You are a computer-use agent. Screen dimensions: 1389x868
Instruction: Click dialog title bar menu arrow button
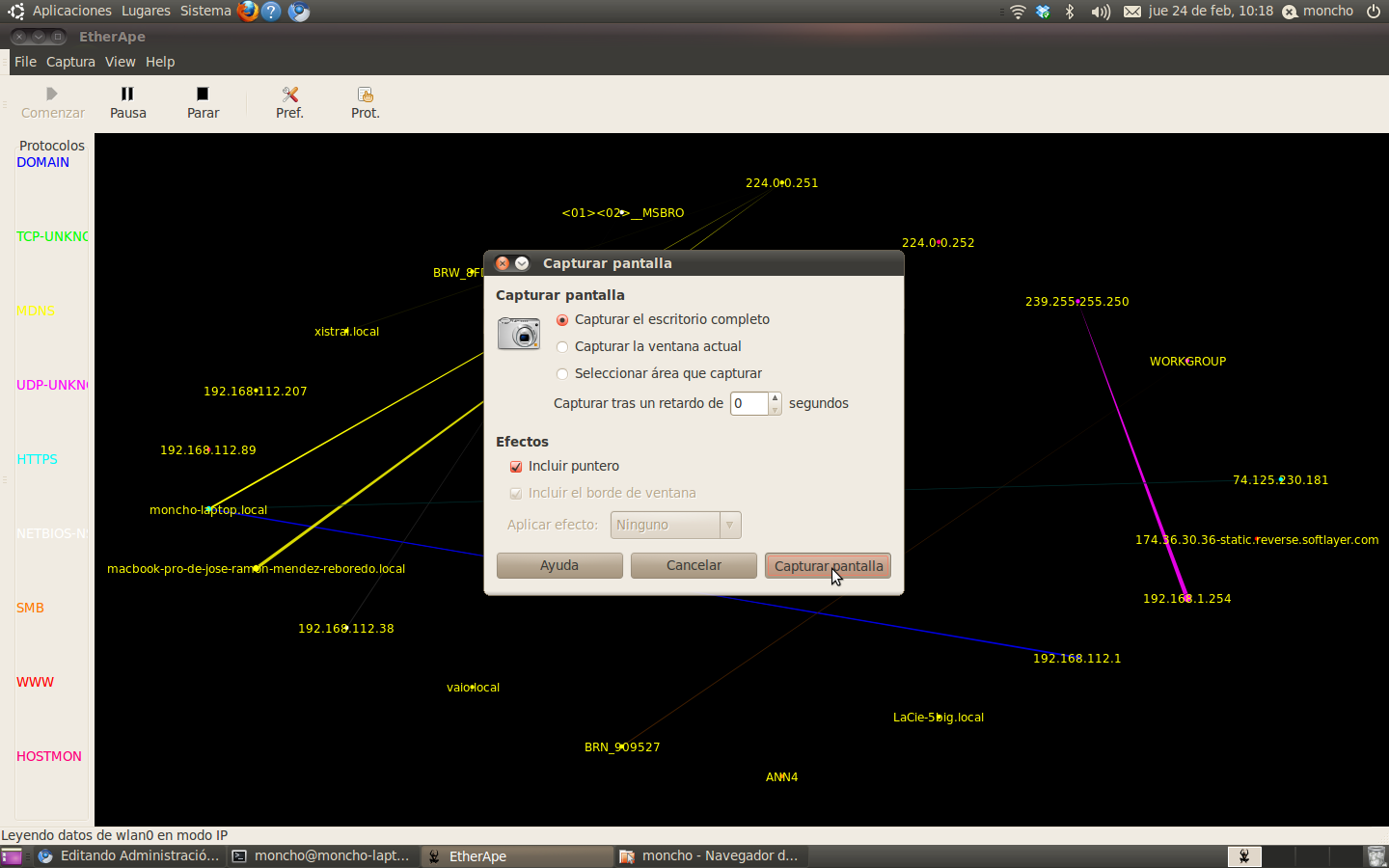point(522,263)
